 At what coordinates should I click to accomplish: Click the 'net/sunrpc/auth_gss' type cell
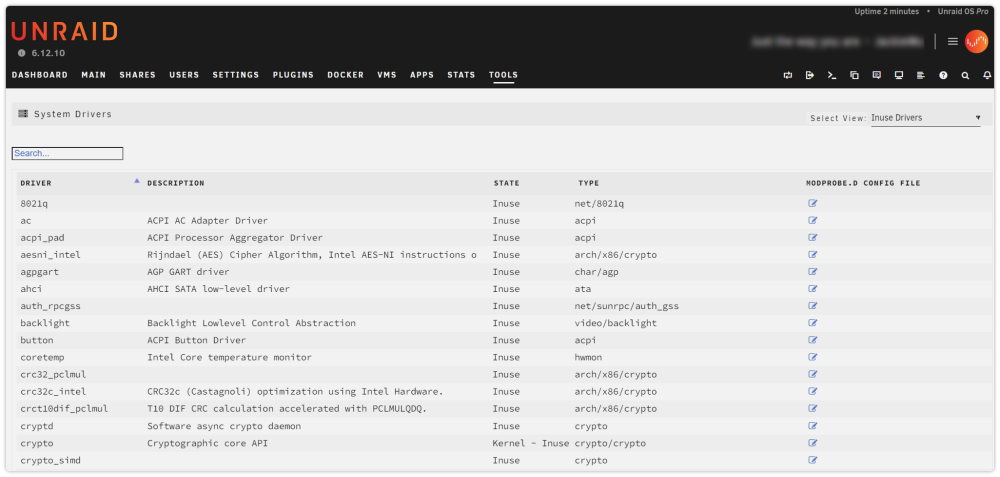[x=627, y=306]
